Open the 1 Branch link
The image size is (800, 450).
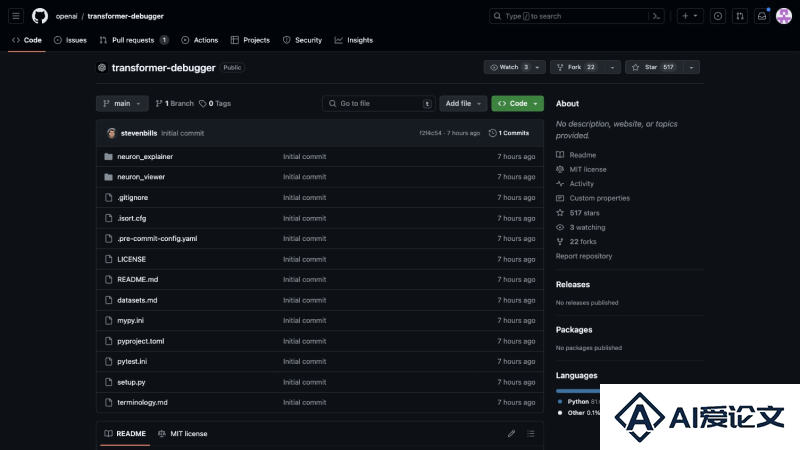(174, 104)
